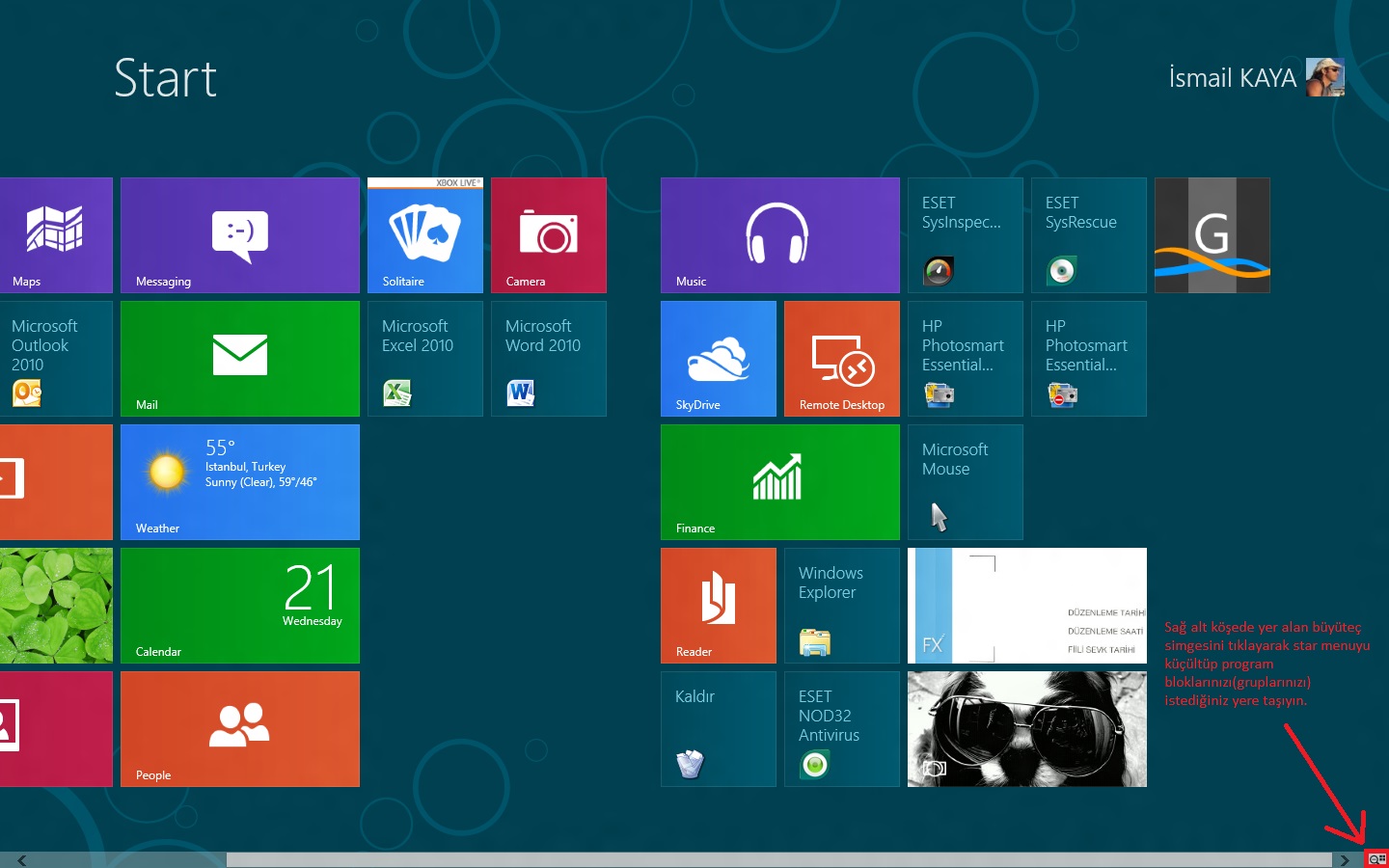The width and height of the screenshot is (1389, 868).
Task: Open the Weather tile for Istanbul
Action: [240, 482]
